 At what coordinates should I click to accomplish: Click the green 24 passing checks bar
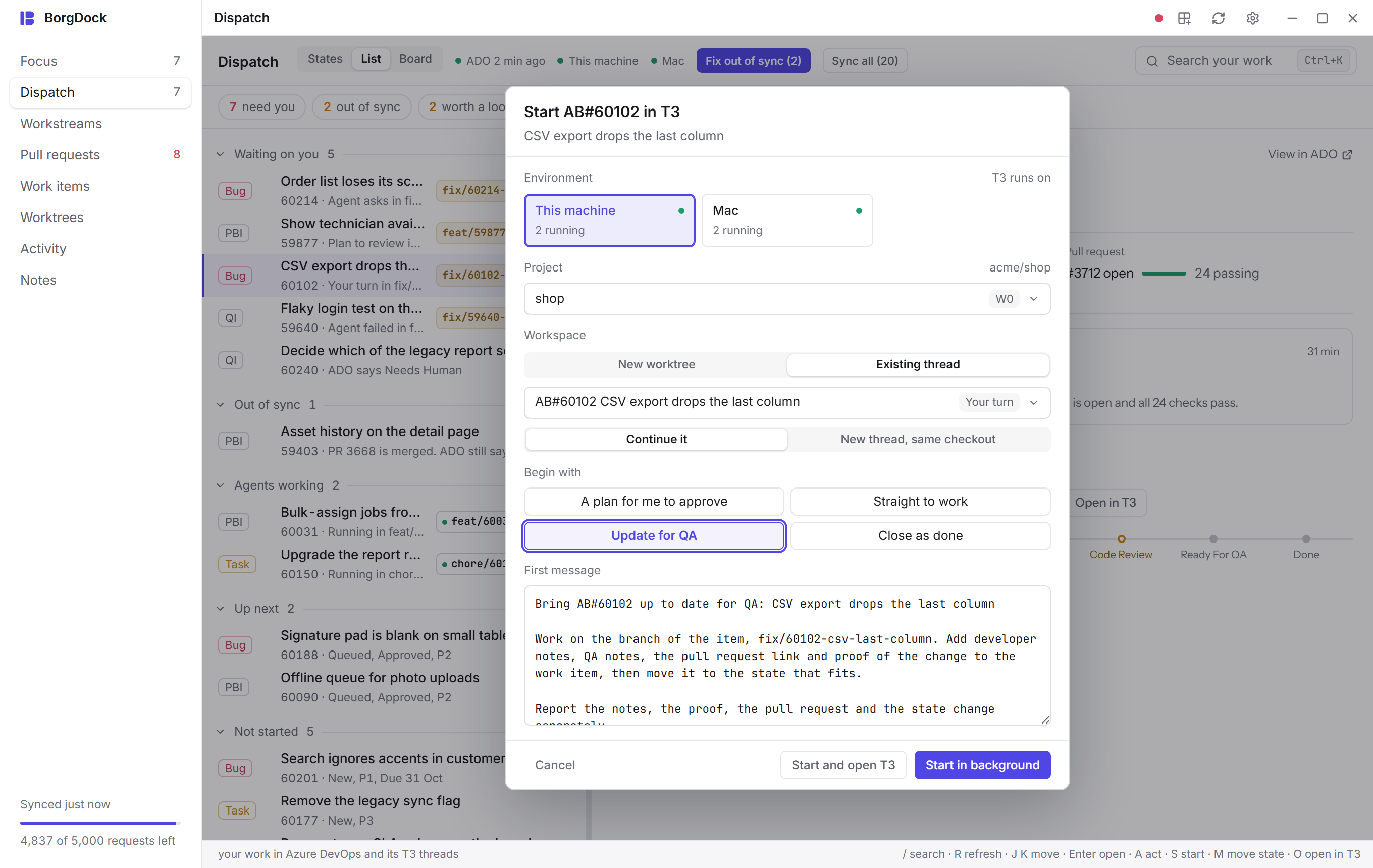point(1163,274)
